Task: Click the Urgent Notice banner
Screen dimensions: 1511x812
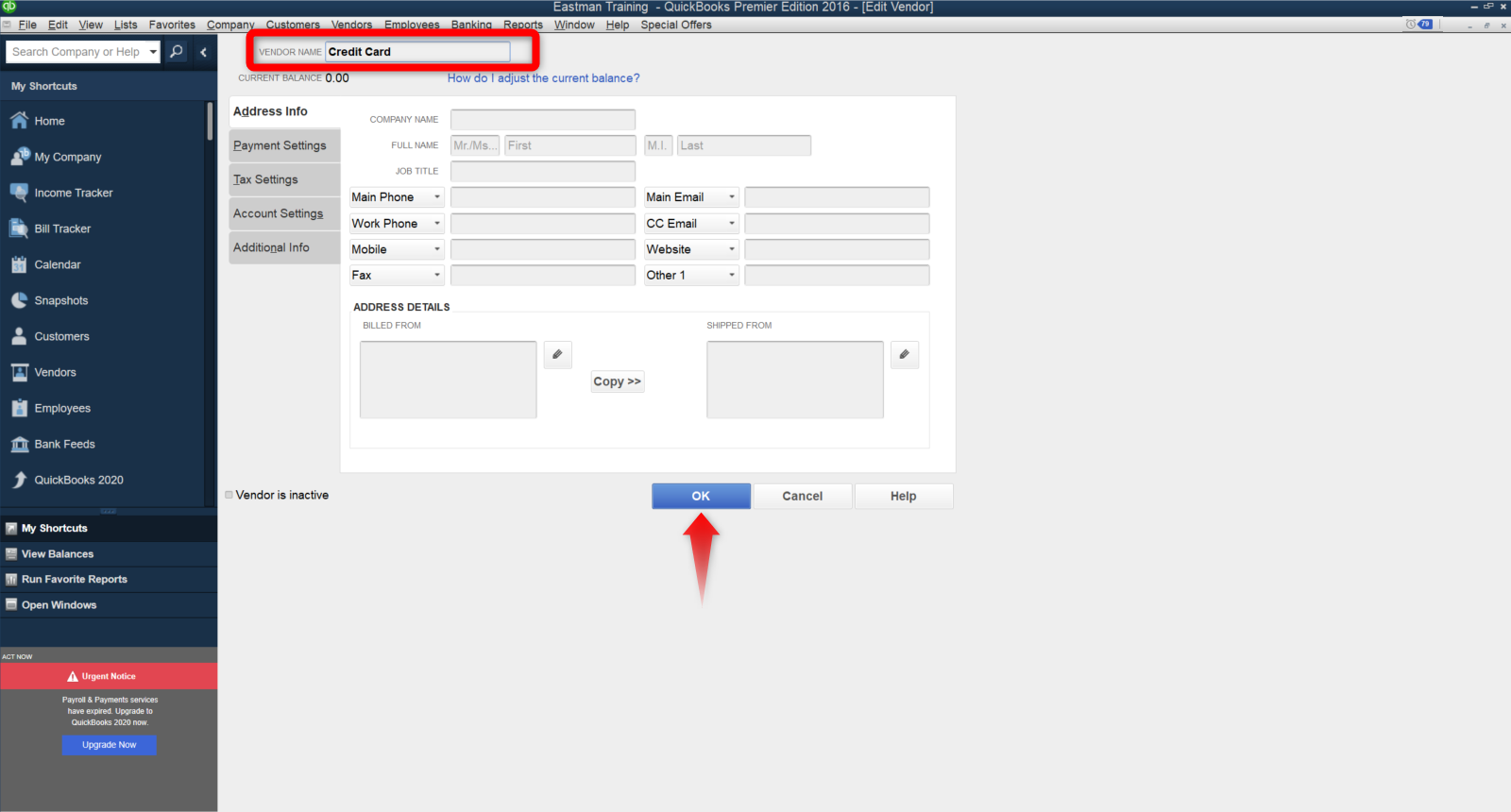Action: point(109,676)
